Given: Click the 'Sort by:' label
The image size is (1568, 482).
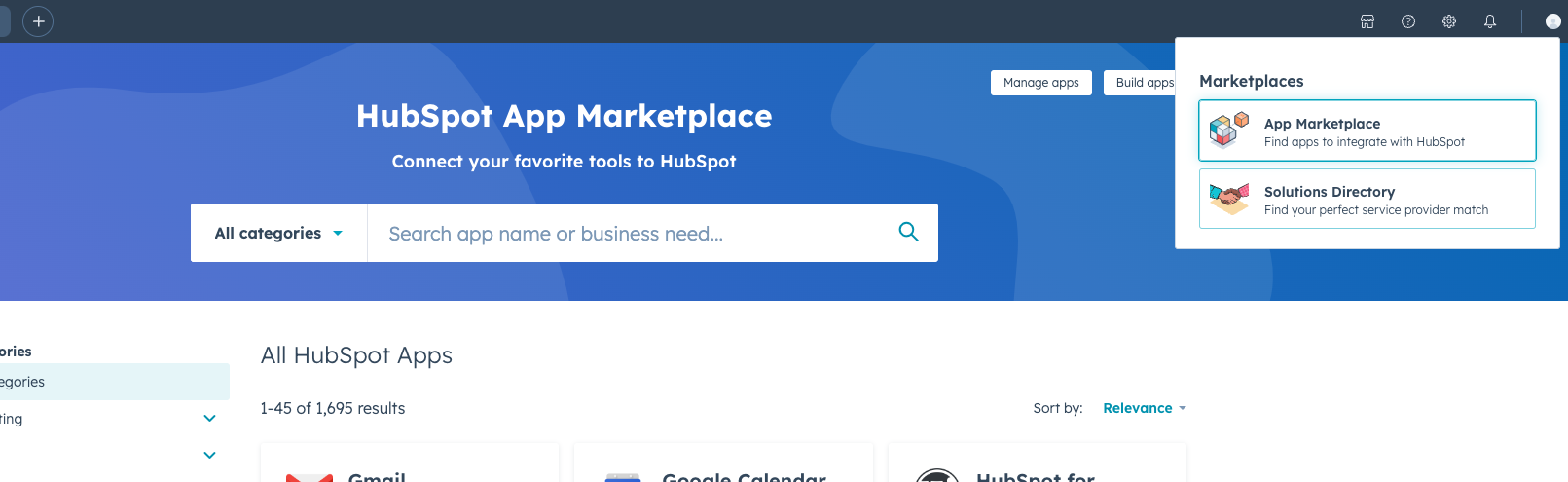Looking at the screenshot, I should [1058, 408].
